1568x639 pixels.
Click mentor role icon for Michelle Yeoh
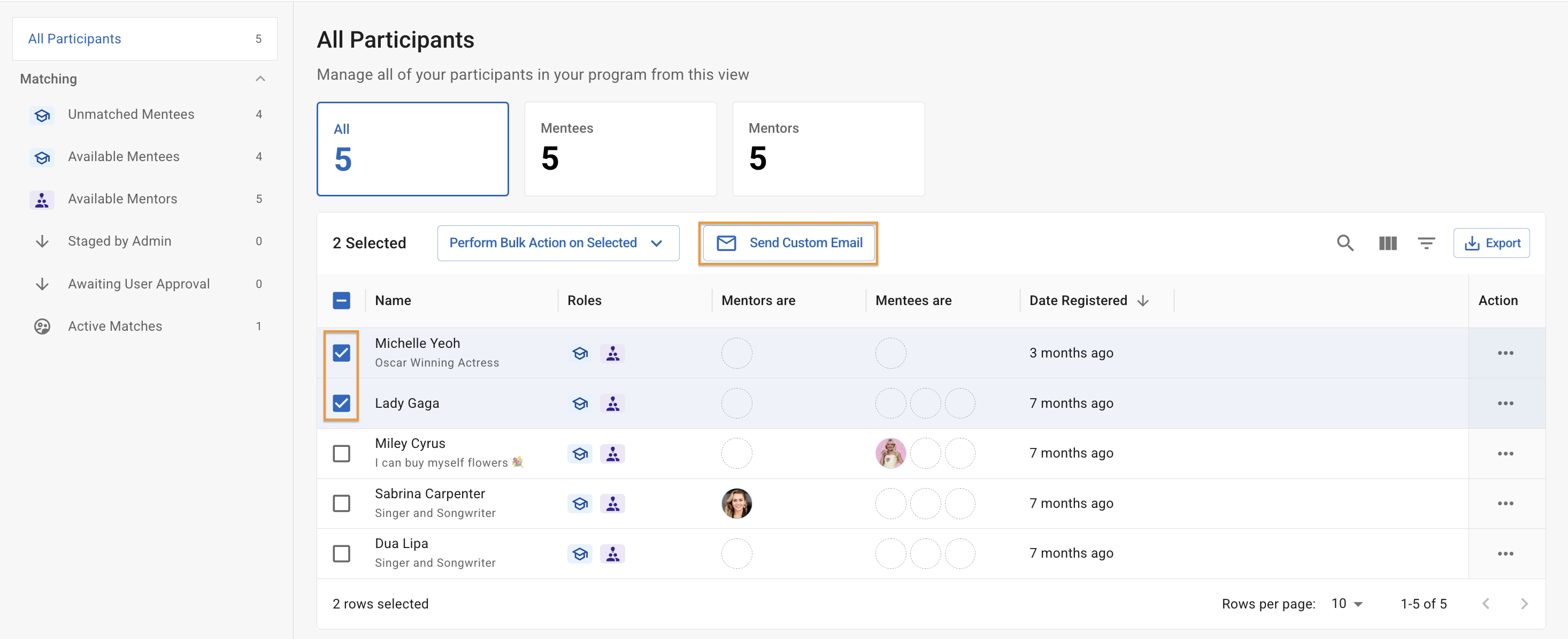pyautogui.click(x=612, y=353)
